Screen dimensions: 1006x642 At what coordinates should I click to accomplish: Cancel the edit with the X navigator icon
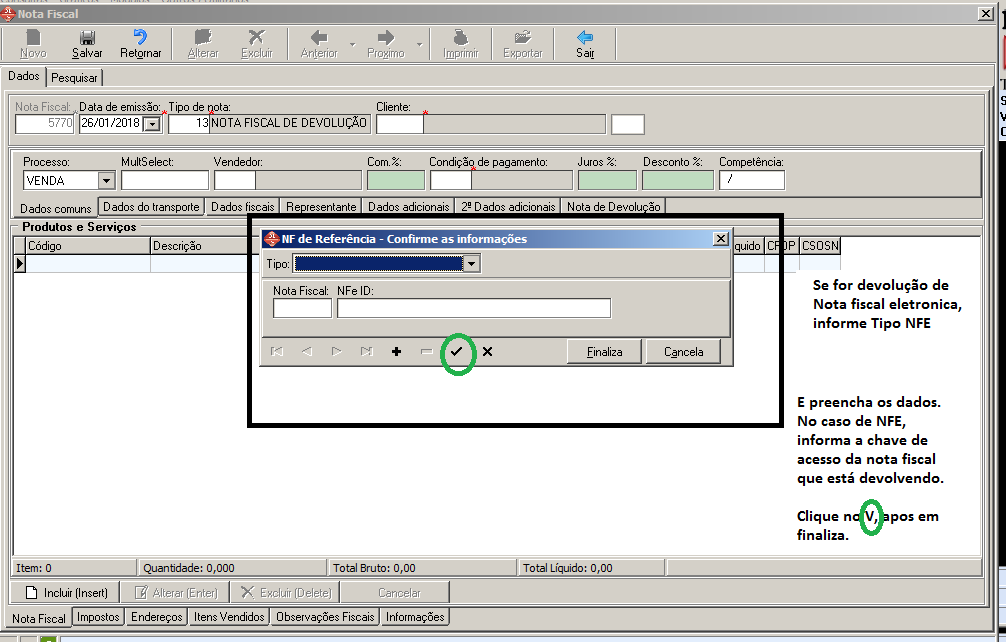pyautogui.click(x=488, y=351)
